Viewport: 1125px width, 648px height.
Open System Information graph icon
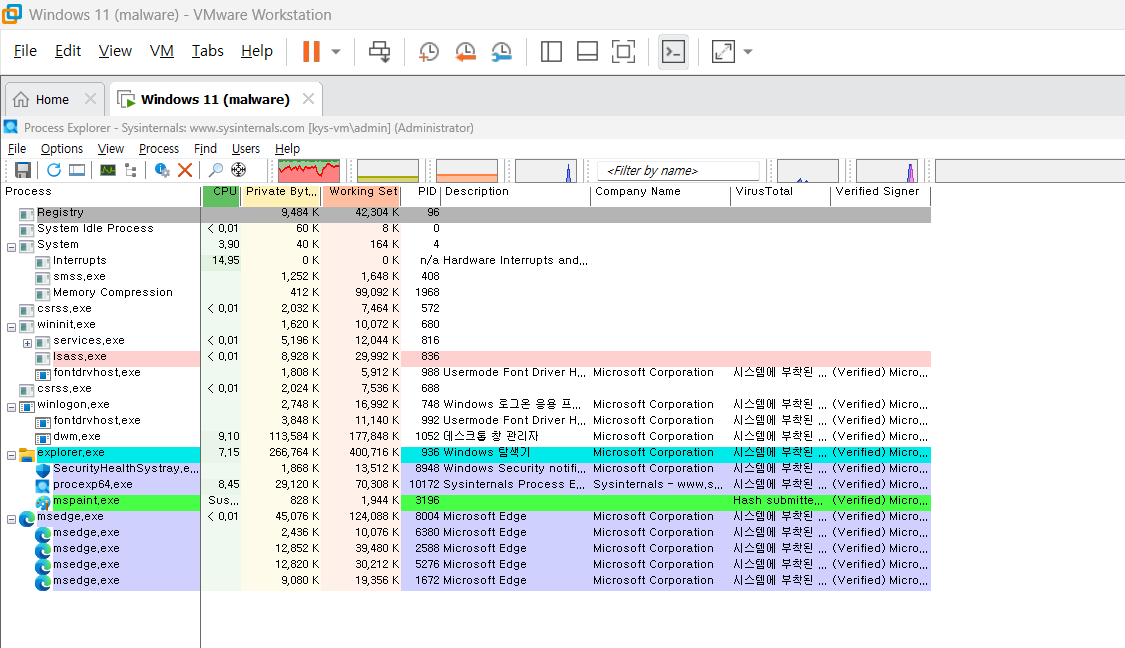coord(108,170)
